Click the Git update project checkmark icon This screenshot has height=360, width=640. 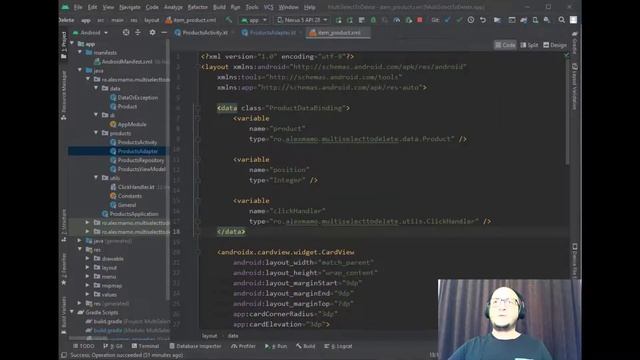447,20
